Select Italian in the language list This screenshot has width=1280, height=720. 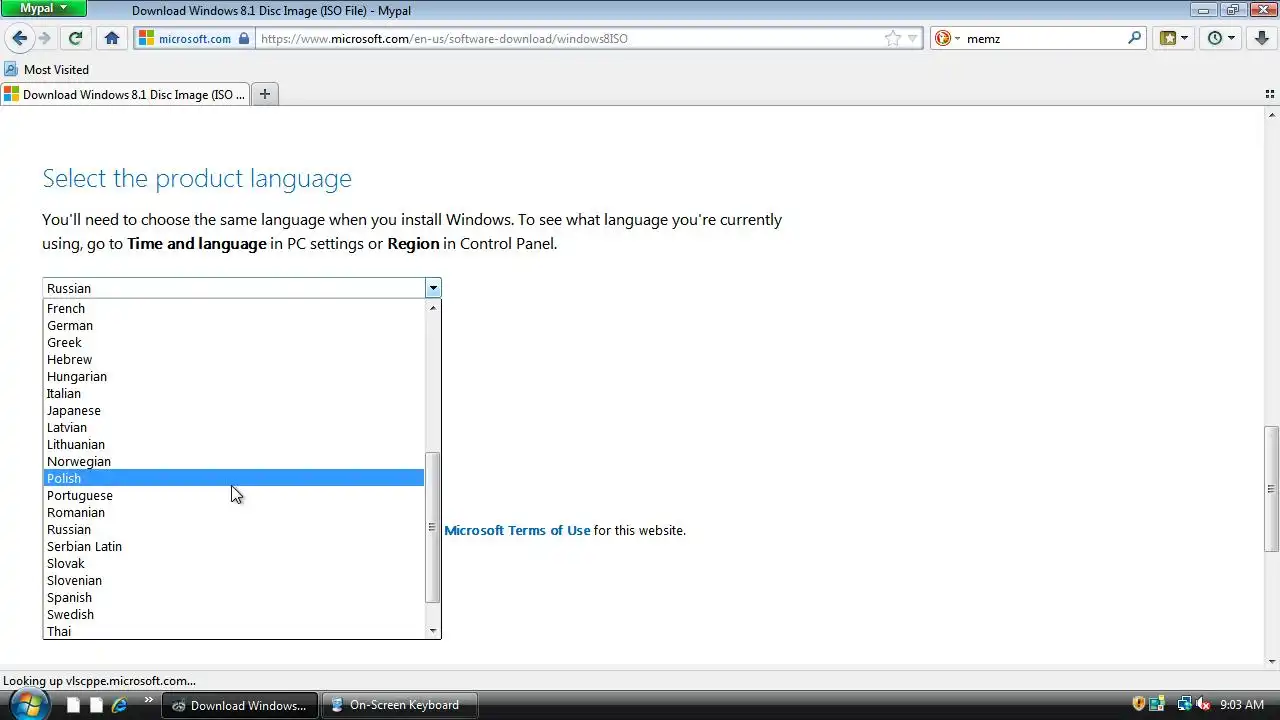pyautogui.click(x=234, y=393)
